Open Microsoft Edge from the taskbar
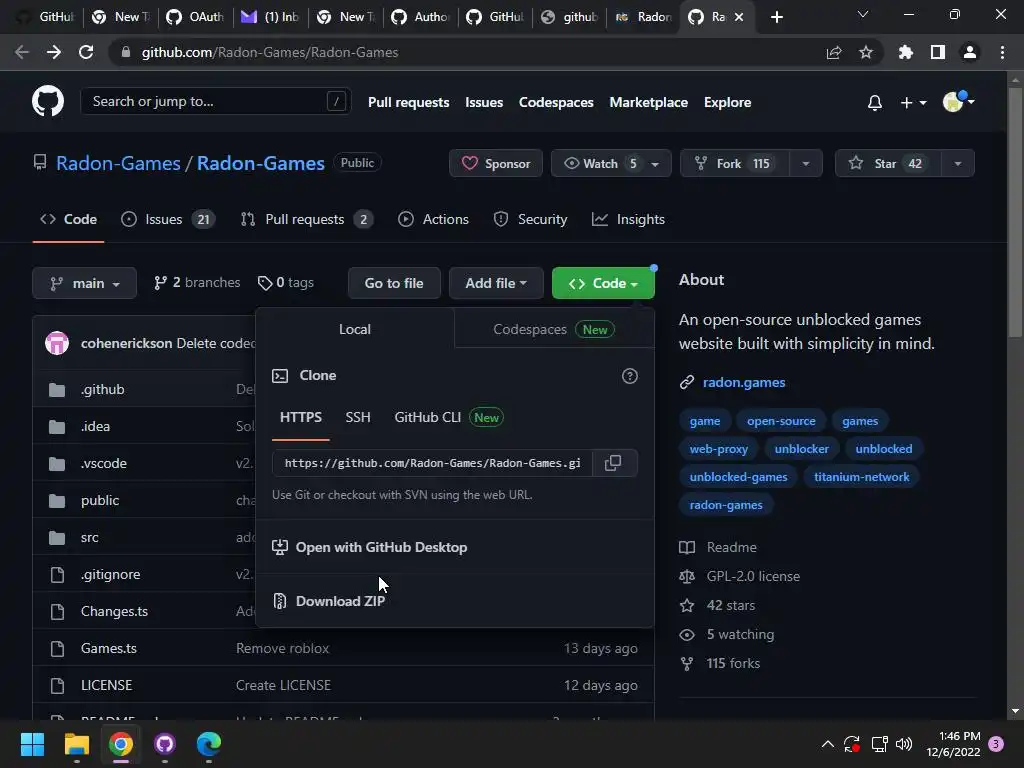This screenshot has height=768, width=1024. (x=208, y=744)
